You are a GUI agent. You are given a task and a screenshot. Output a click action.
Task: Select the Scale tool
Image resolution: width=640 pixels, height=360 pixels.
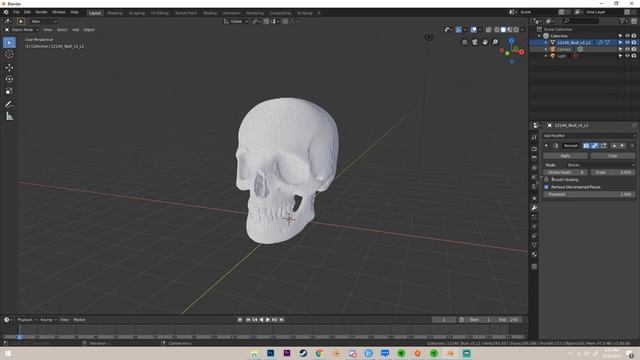coord(9,91)
